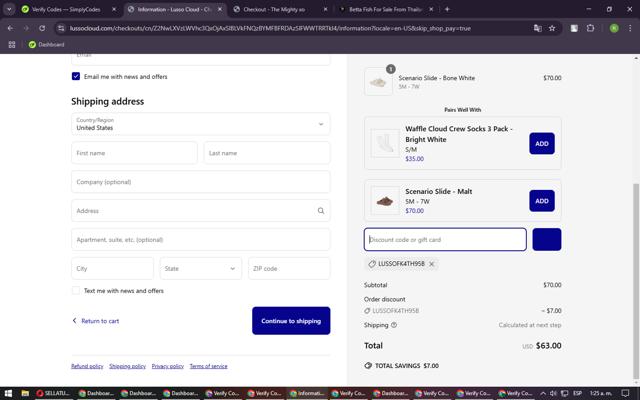The height and width of the screenshot is (400, 640).
Task: Click the ZIP code field
Action: tap(289, 269)
